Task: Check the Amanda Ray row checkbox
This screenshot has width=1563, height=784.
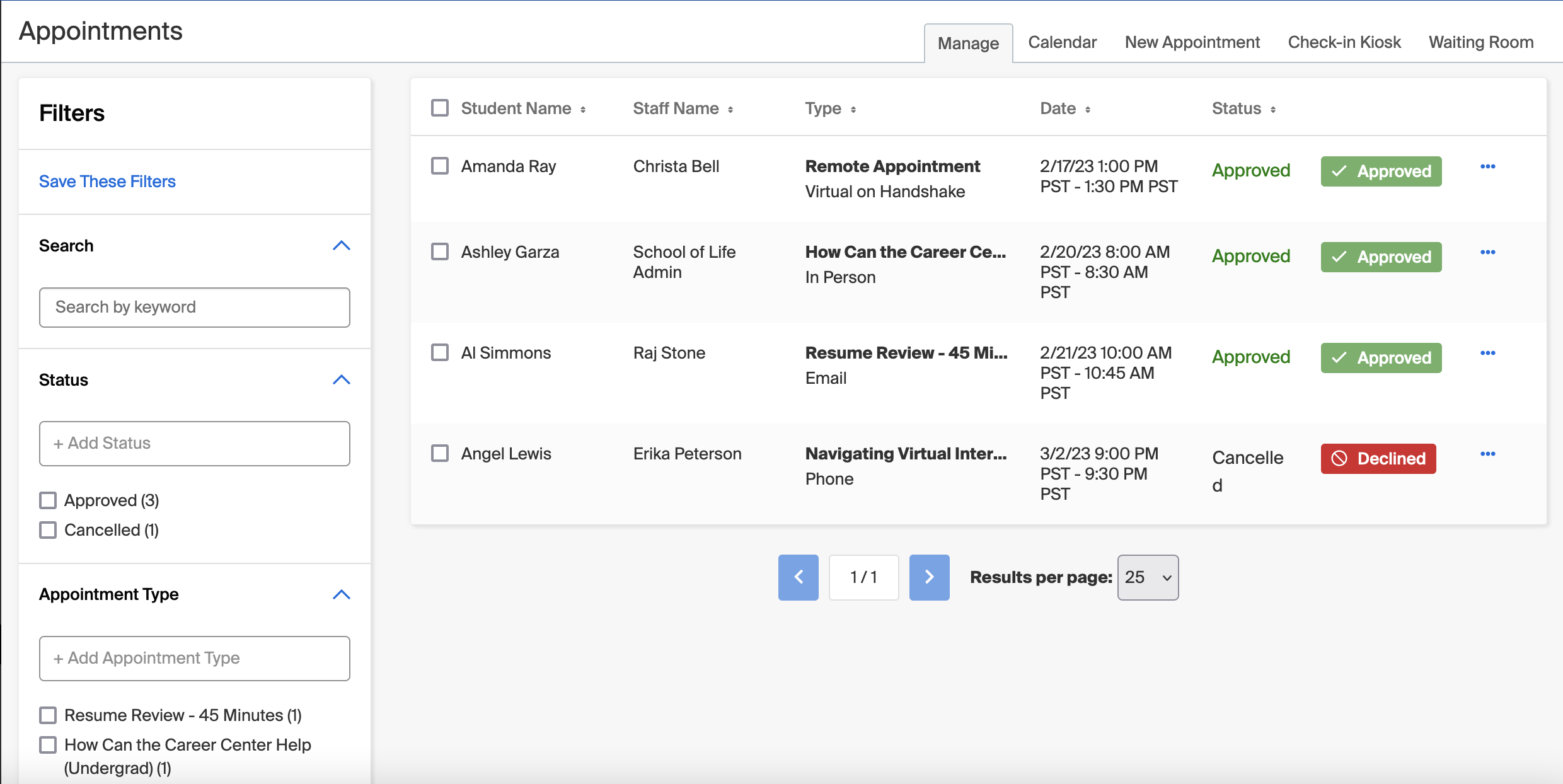Action: pyautogui.click(x=440, y=166)
